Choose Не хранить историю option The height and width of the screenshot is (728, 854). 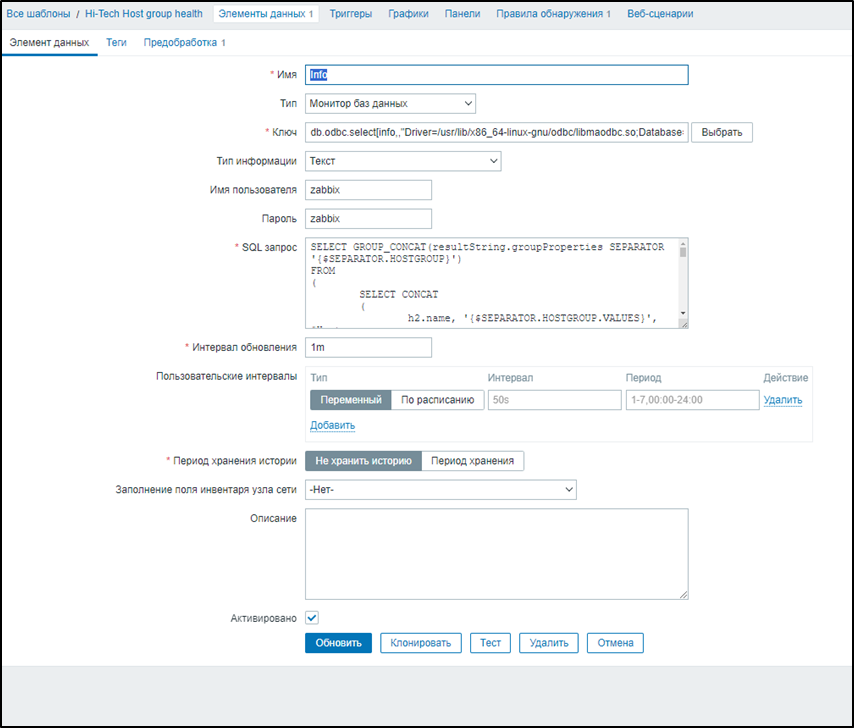pyautogui.click(x=363, y=461)
